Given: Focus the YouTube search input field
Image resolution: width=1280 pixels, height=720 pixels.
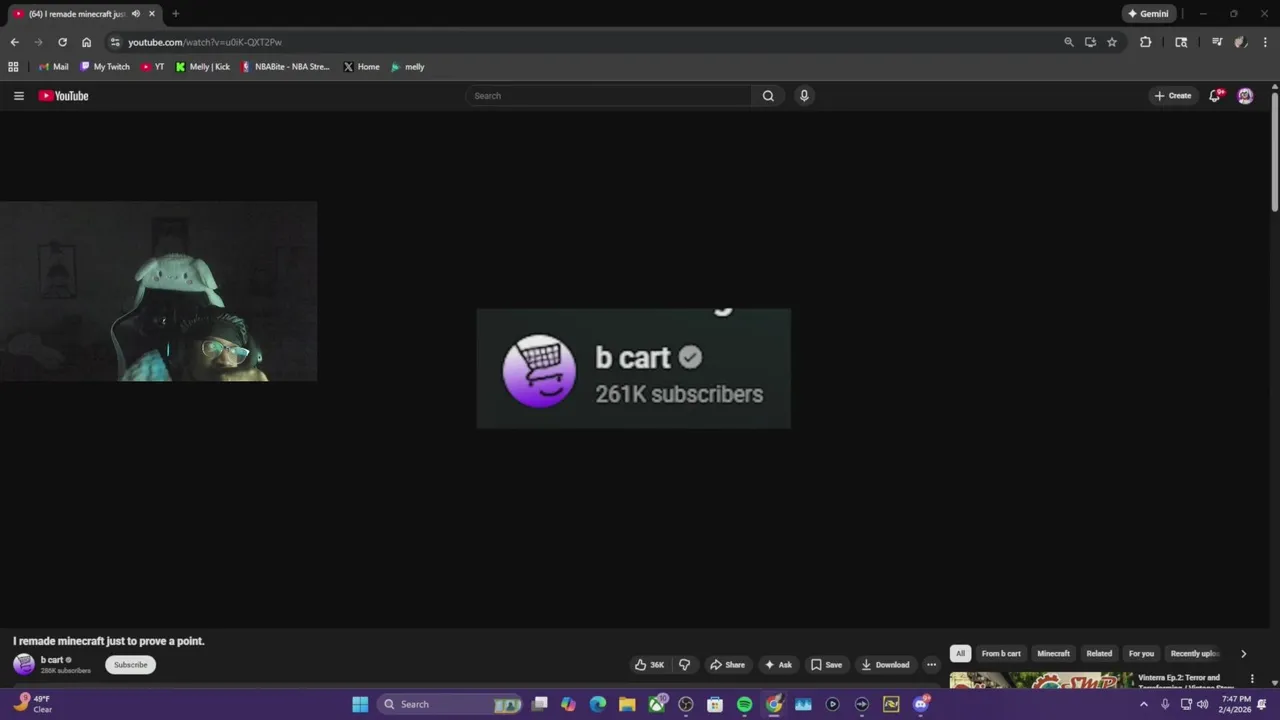Looking at the screenshot, I should [x=608, y=96].
